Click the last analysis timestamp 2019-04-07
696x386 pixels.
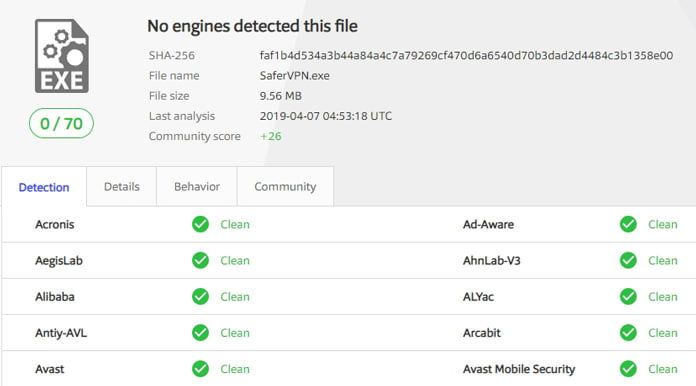pyautogui.click(x=326, y=116)
